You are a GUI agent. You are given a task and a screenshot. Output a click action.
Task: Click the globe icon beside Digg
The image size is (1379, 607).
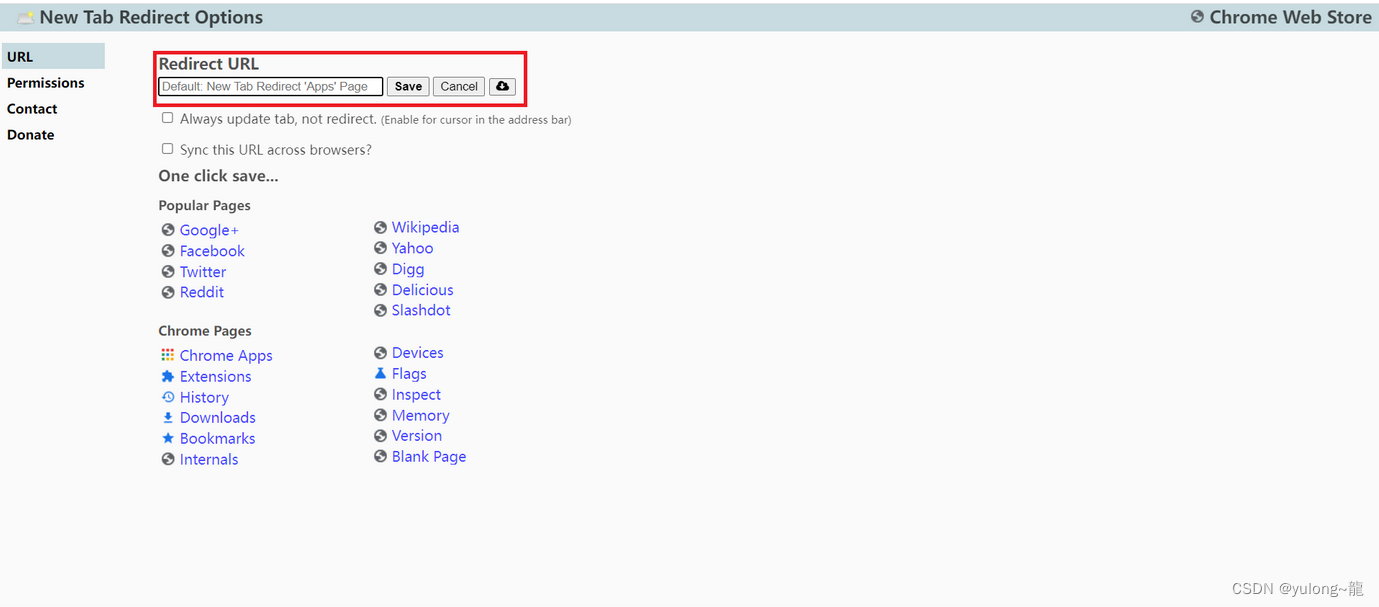click(380, 269)
